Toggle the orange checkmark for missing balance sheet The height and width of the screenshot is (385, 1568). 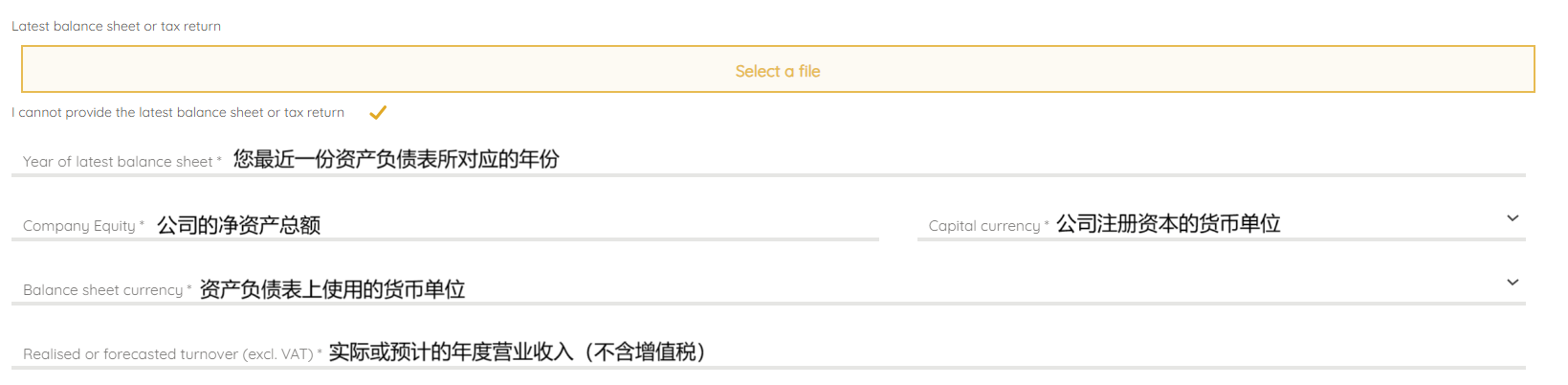point(378,113)
